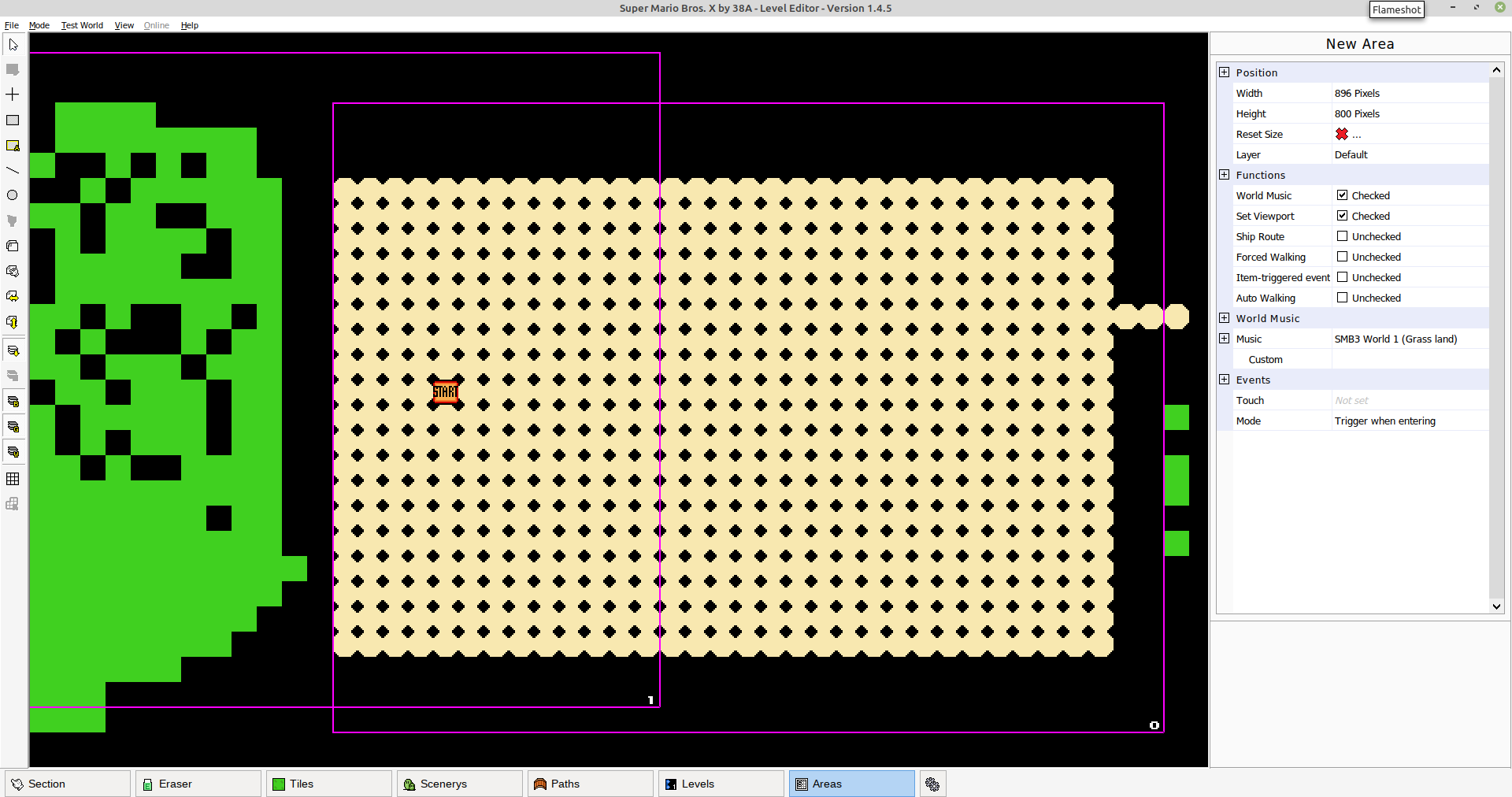Click the vertical rotate tool icon

pos(13,322)
